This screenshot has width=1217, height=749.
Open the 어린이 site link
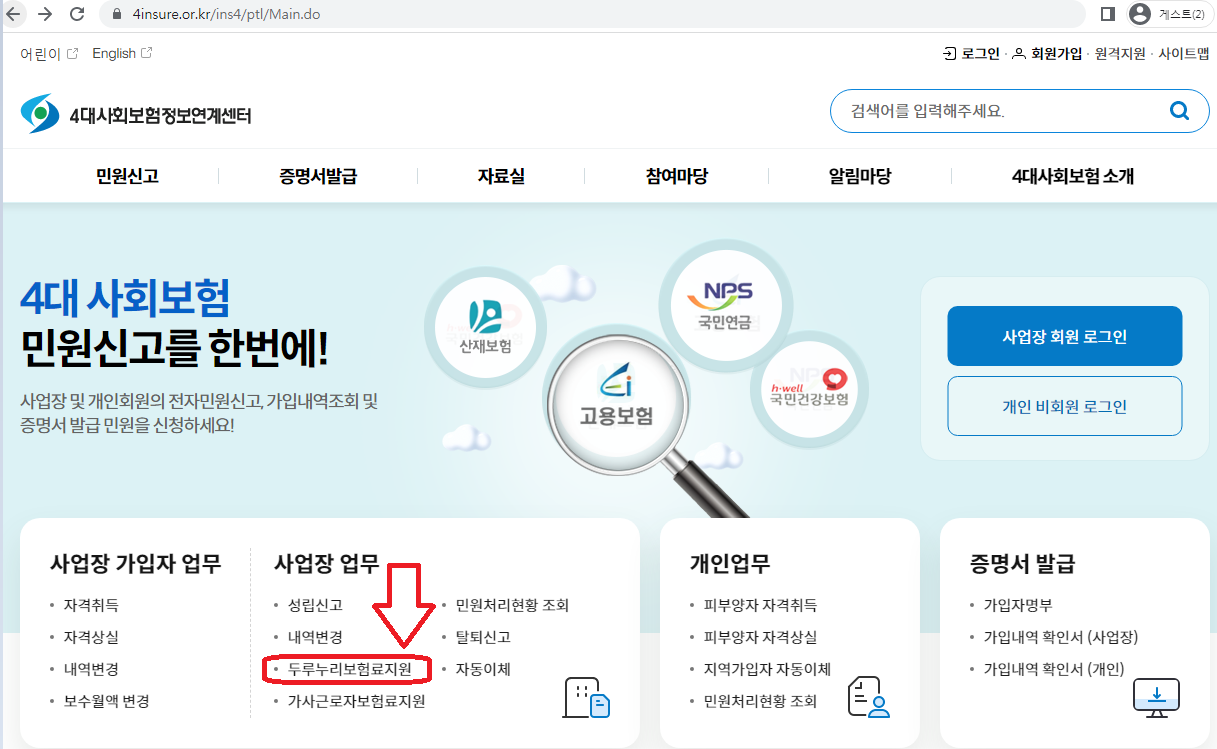[49, 54]
